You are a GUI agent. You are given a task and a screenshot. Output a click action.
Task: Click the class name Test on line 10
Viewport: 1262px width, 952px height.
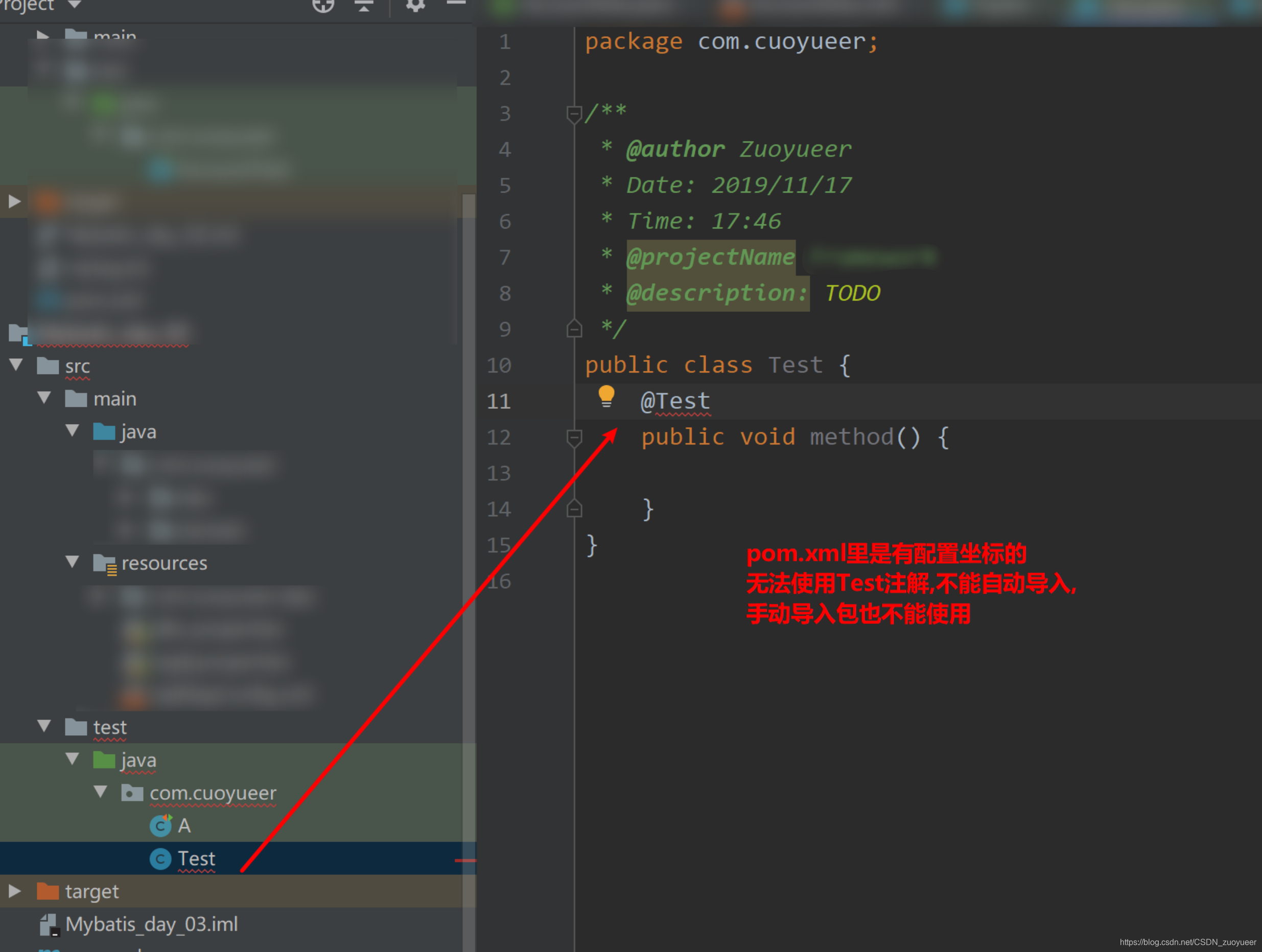(x=796, y=365)
